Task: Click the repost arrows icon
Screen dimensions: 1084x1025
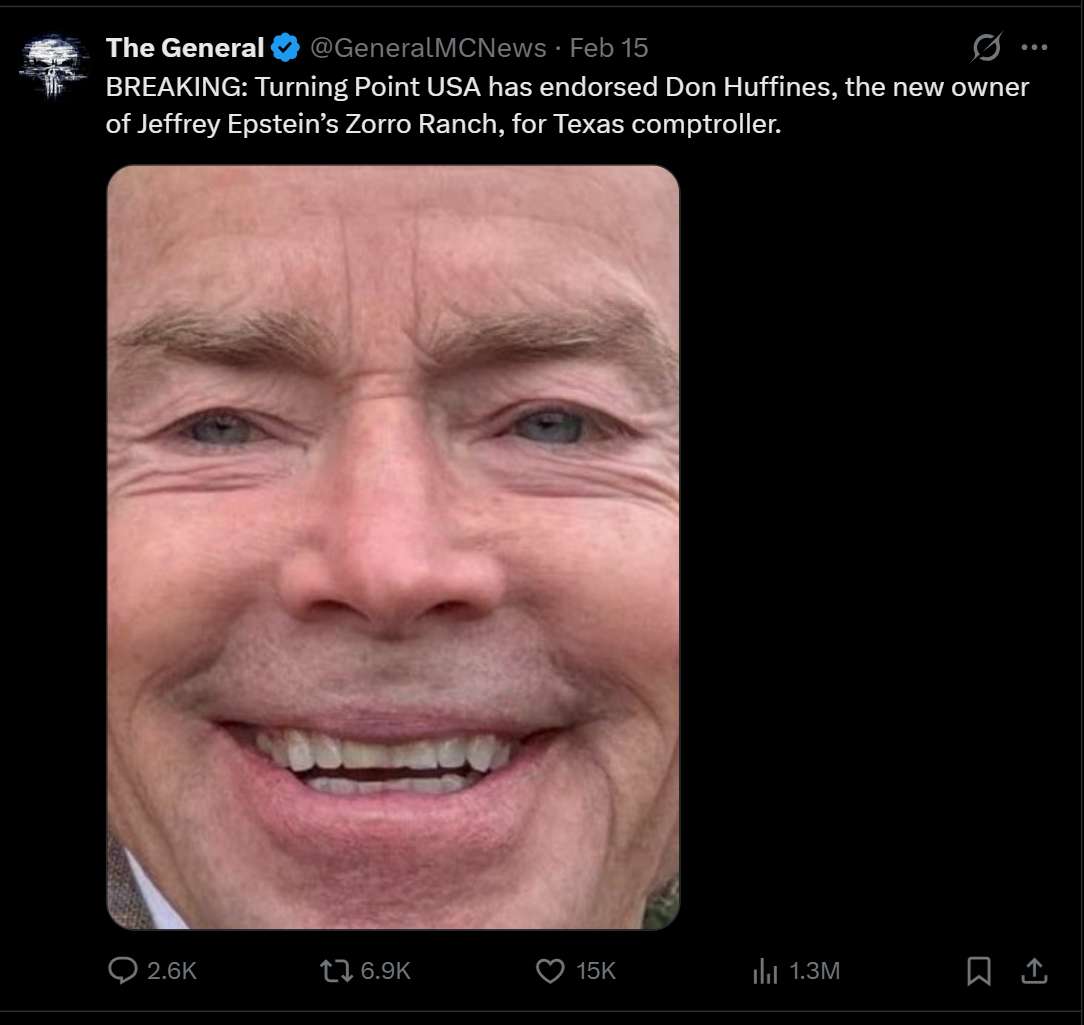Action: [333, 970]
